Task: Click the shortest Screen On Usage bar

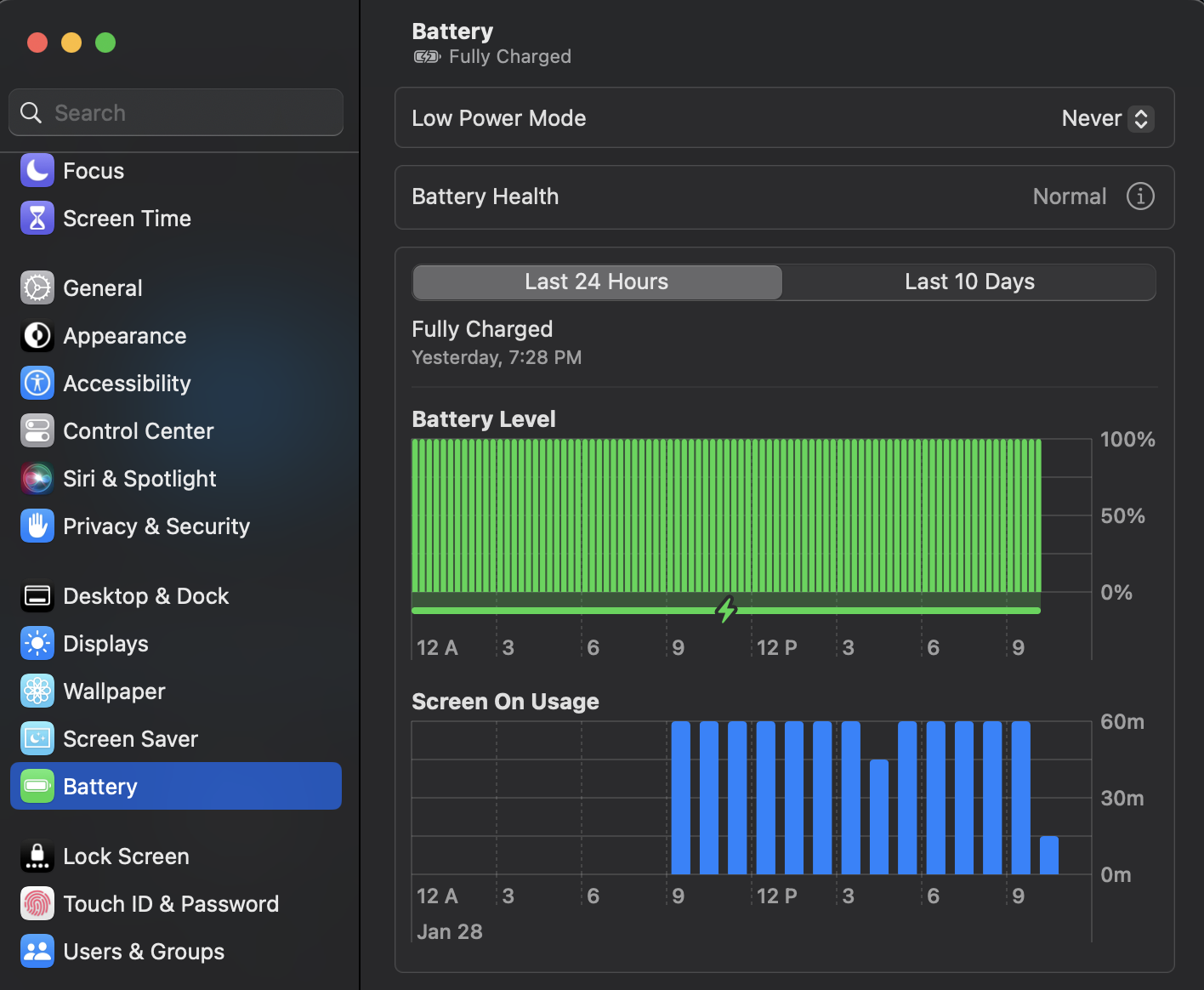Action: coord(1049,856)
